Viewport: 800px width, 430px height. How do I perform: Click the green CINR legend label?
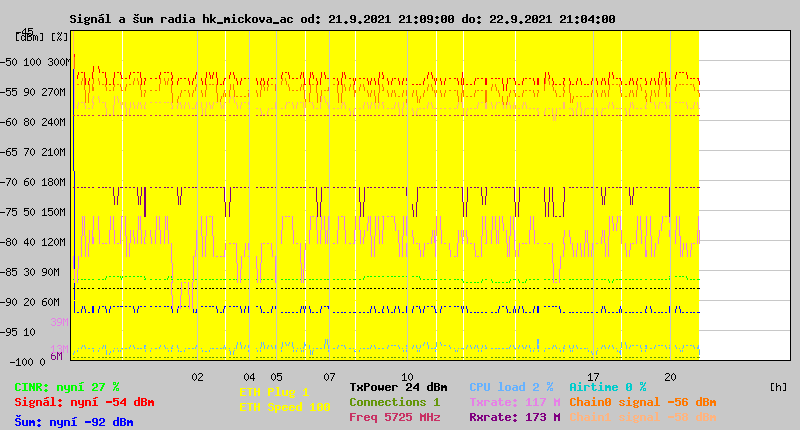[x=67, y=387]
